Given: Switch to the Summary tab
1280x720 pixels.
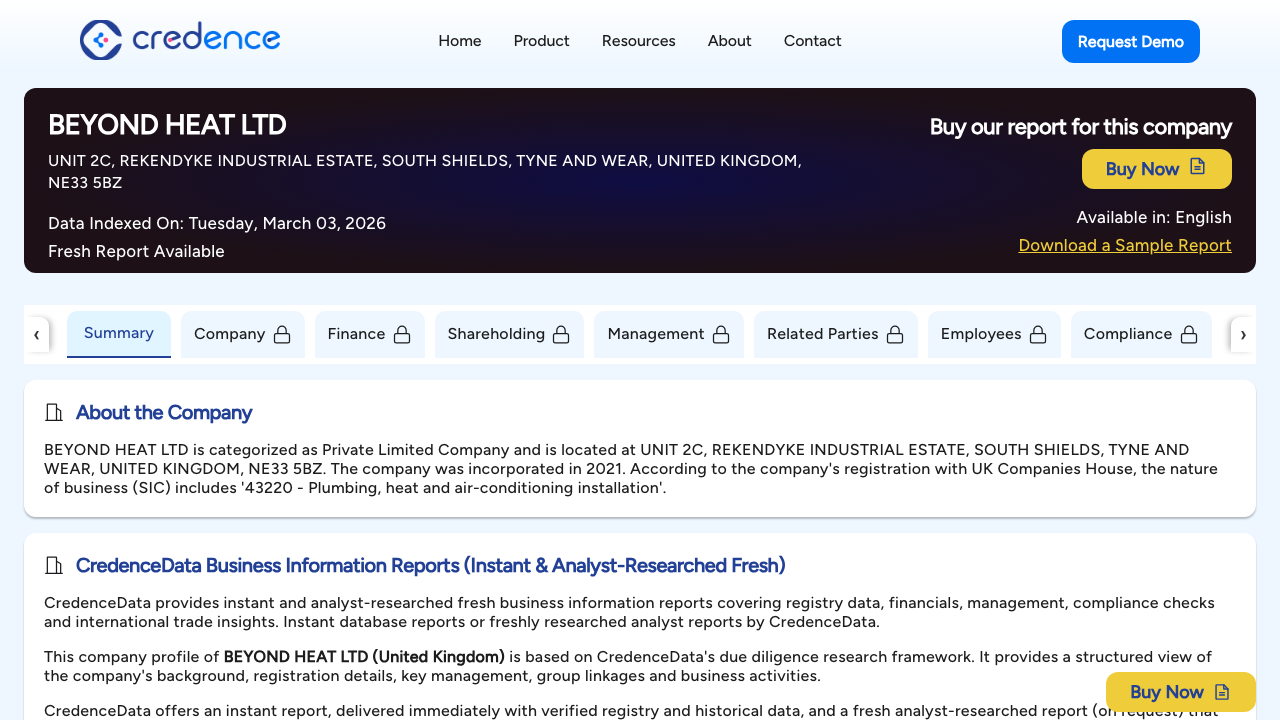Looking at the screenshot, I should 118,333.
